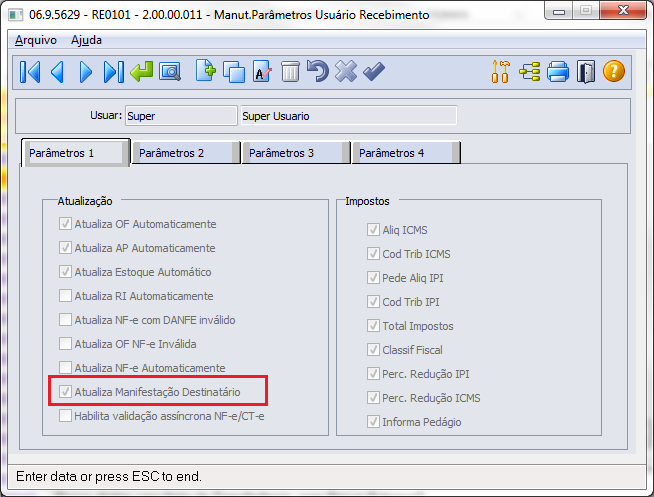Switch to Parâmetros 2 tab
The width and height of the screenshot is (654, 497).
[x=186, y=153]
